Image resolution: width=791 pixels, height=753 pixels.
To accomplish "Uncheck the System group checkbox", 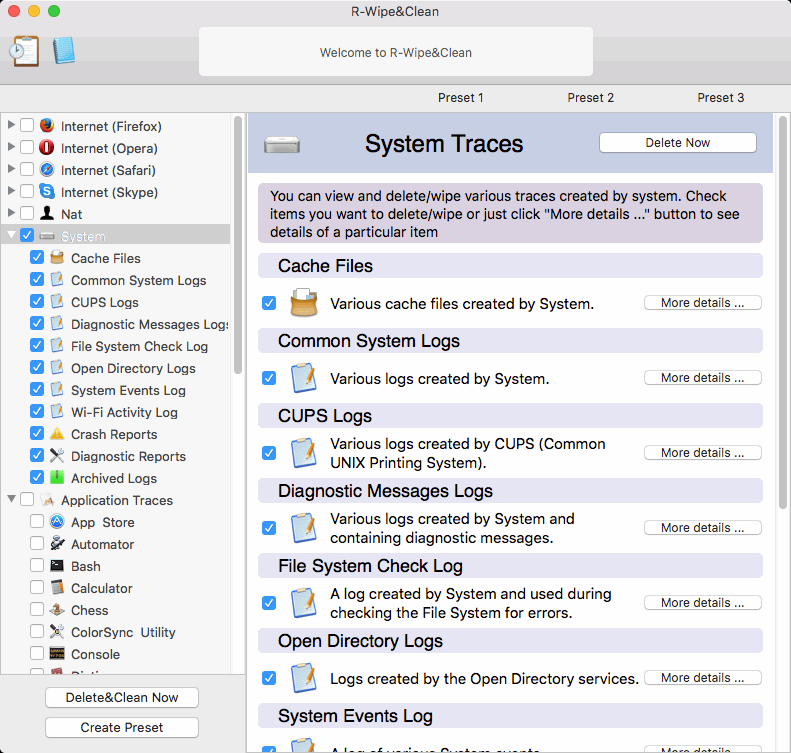I will (x=27, y=235).
